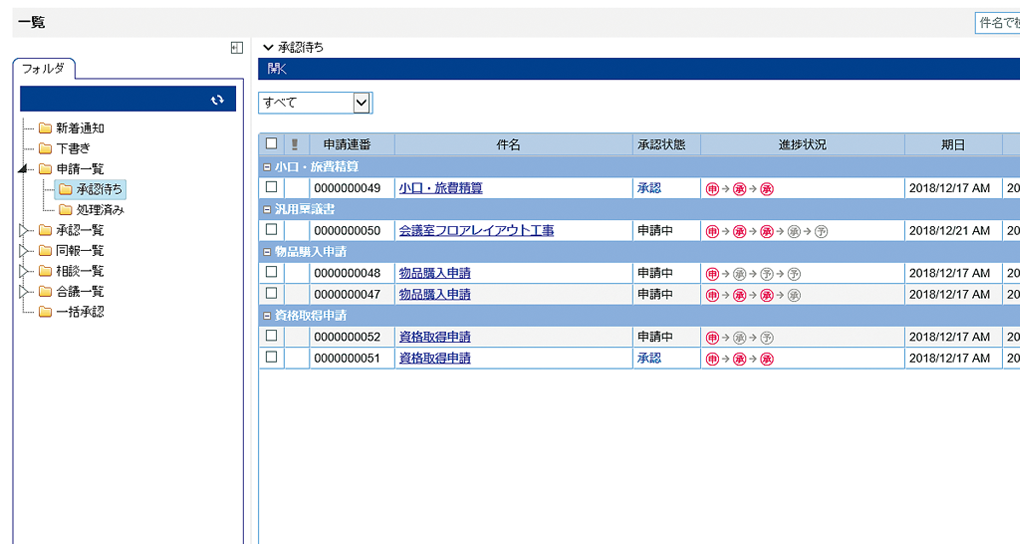Viewport: 1024px width, 556px height.
Task: Click last red 承 stamp in row 0000000051
Action: 767,359
